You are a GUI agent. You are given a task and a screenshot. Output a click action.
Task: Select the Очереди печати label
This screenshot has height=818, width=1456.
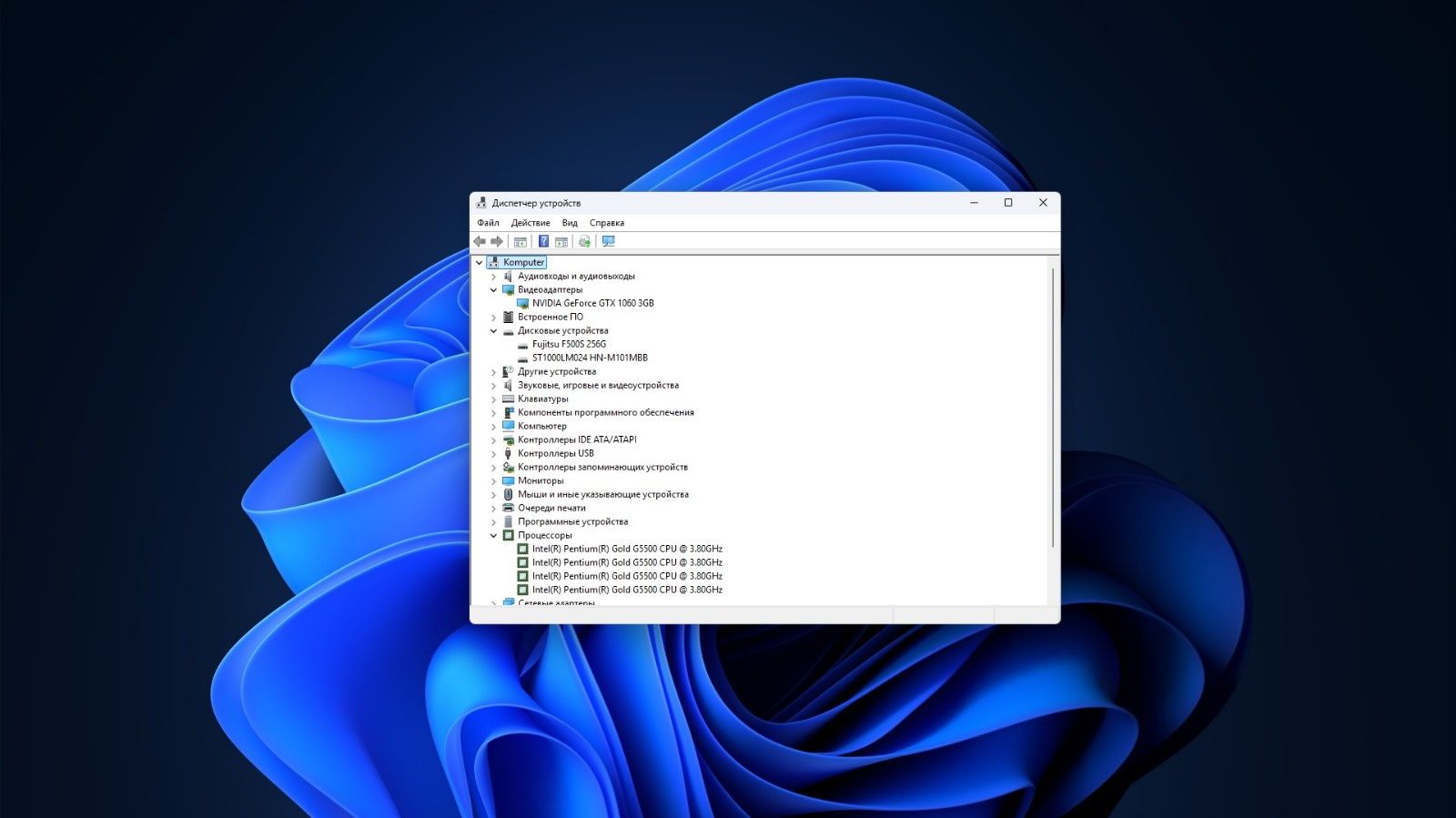[x=551, y=508]
